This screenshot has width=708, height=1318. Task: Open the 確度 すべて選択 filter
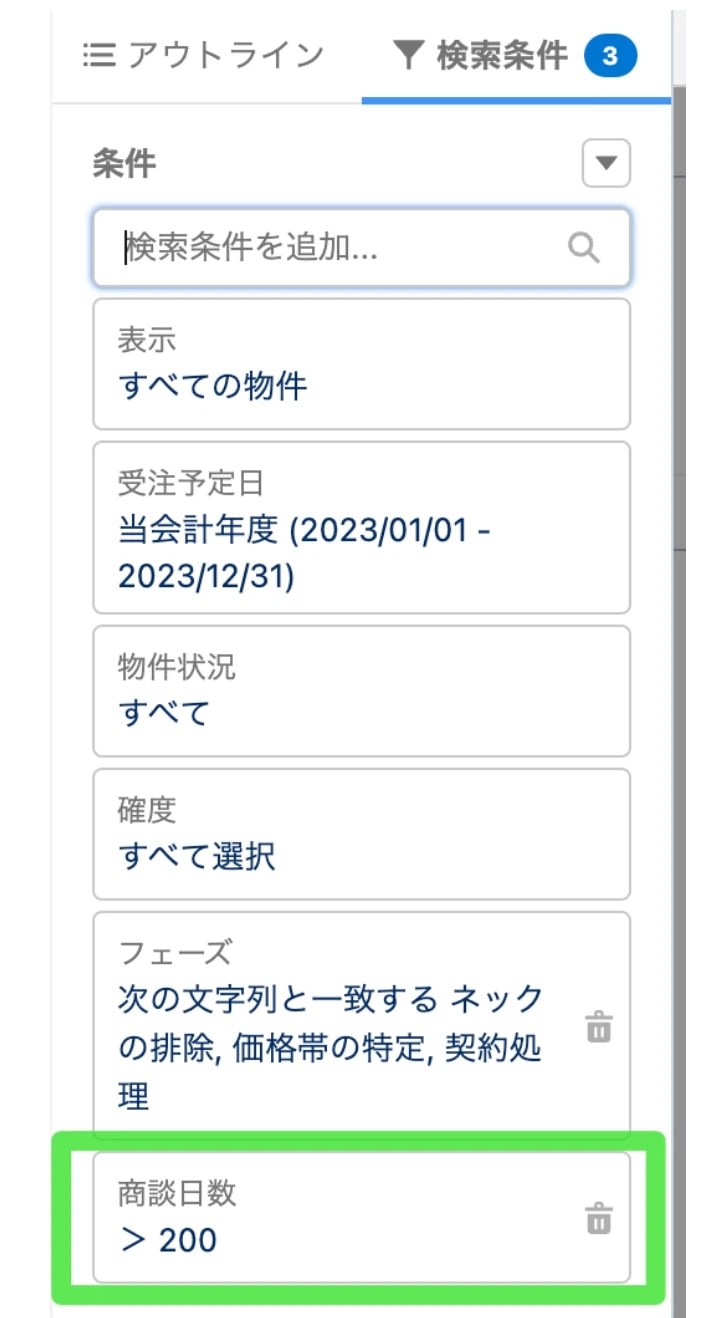[361, 834]
